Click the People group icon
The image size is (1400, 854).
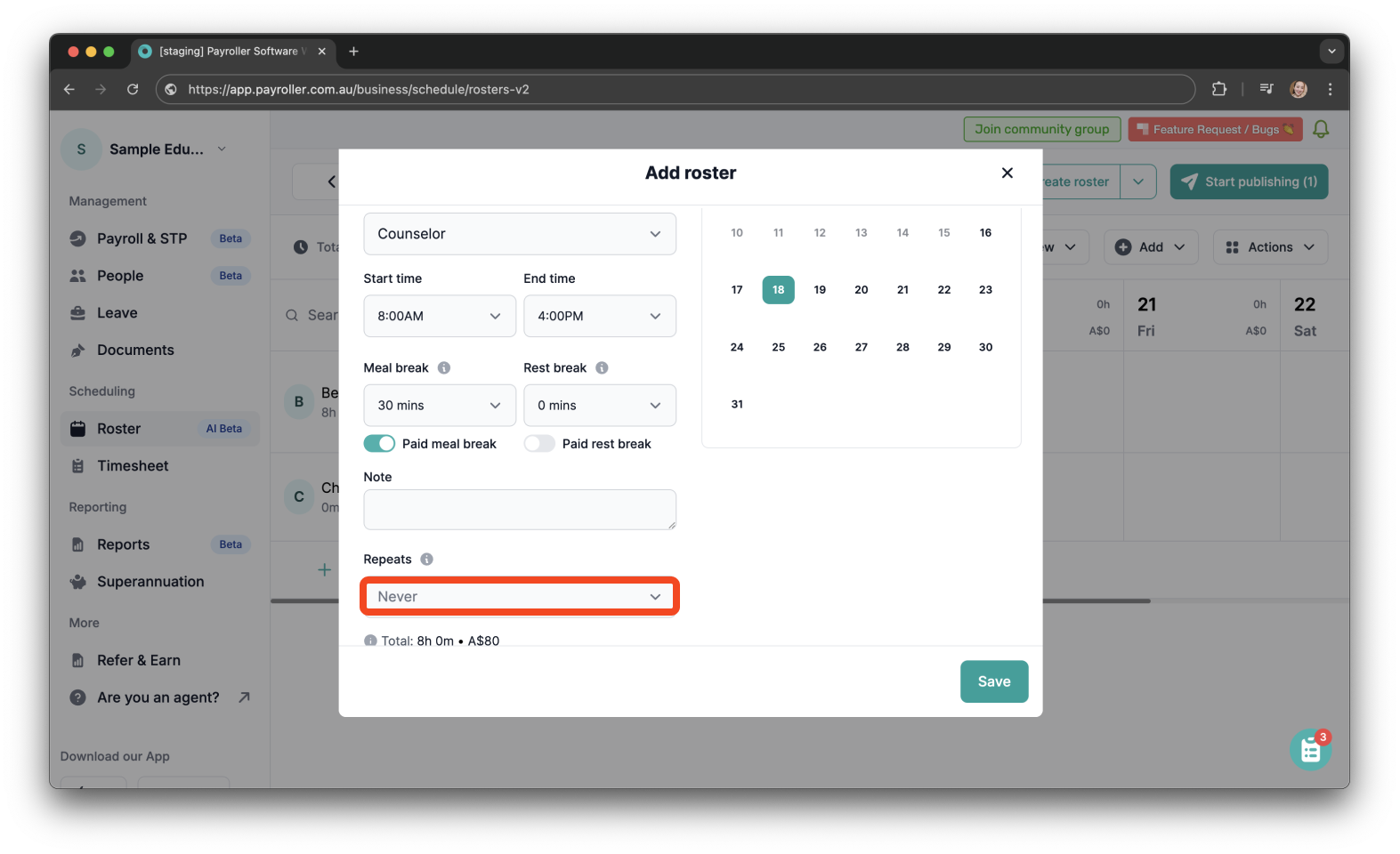78,276
